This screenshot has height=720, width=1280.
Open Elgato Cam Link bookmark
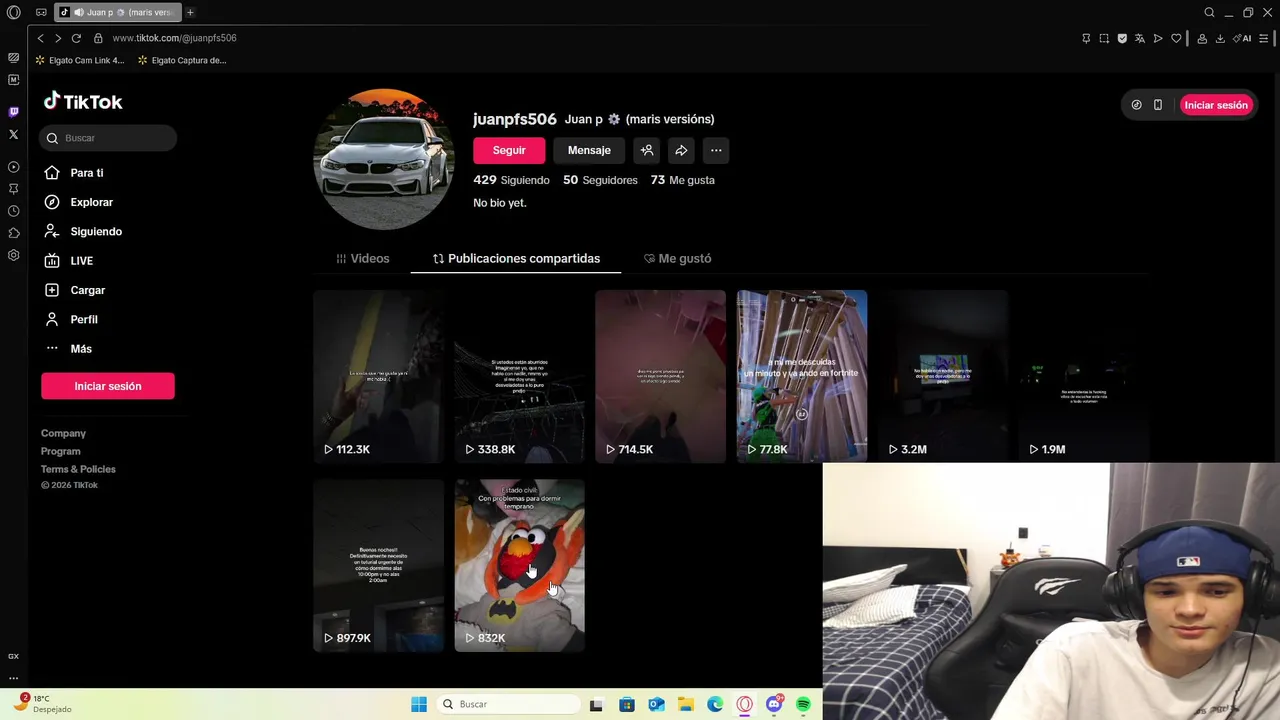coord(80,60)
